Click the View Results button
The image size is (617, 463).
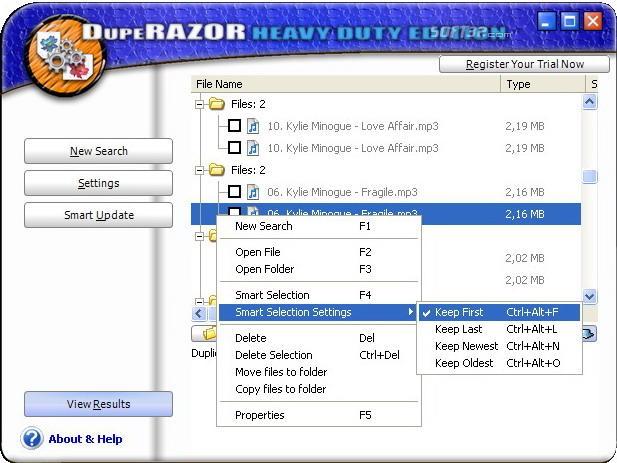(98, 404)
